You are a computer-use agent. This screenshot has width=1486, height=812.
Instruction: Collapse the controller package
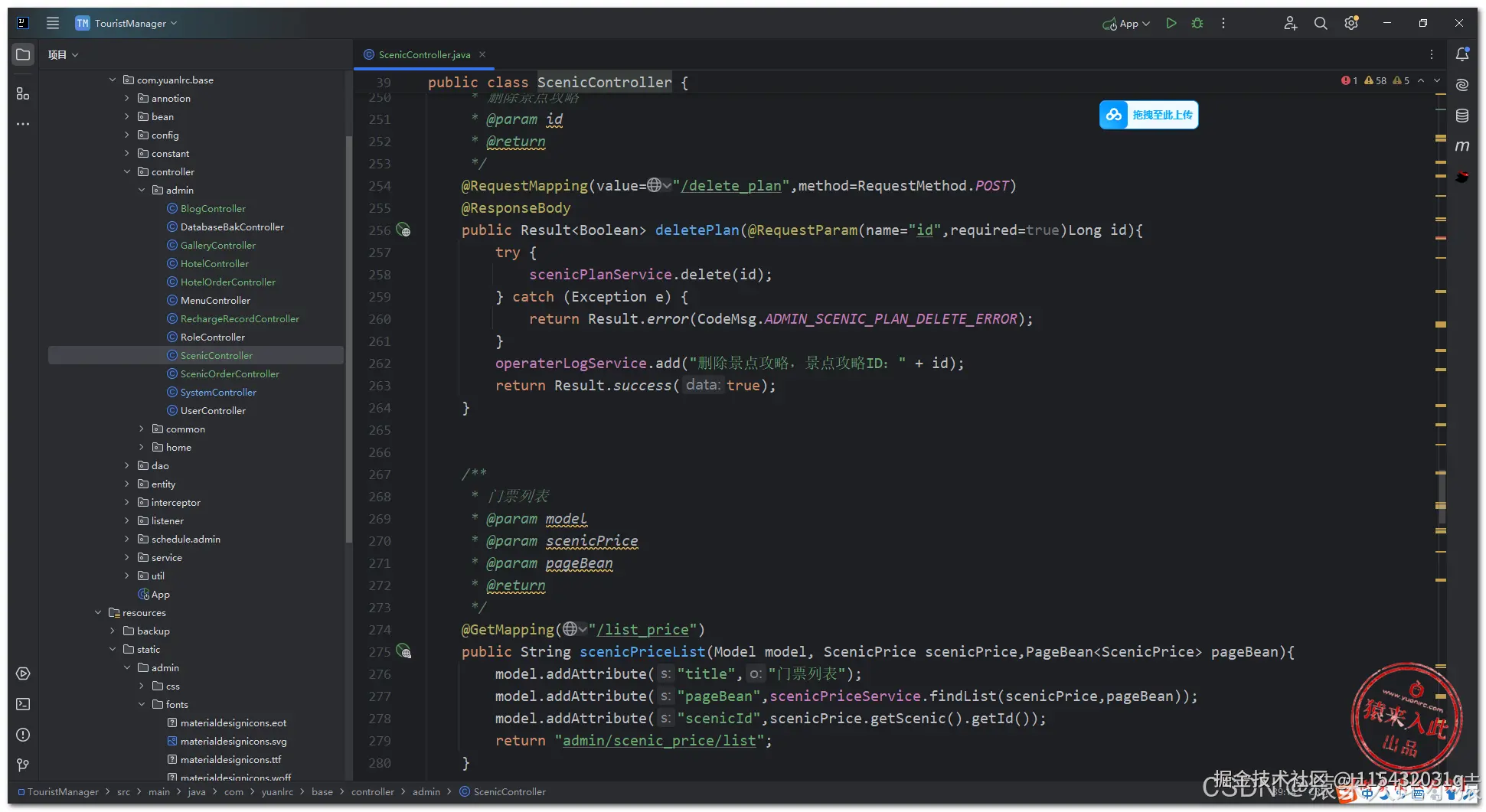[127, 171]
